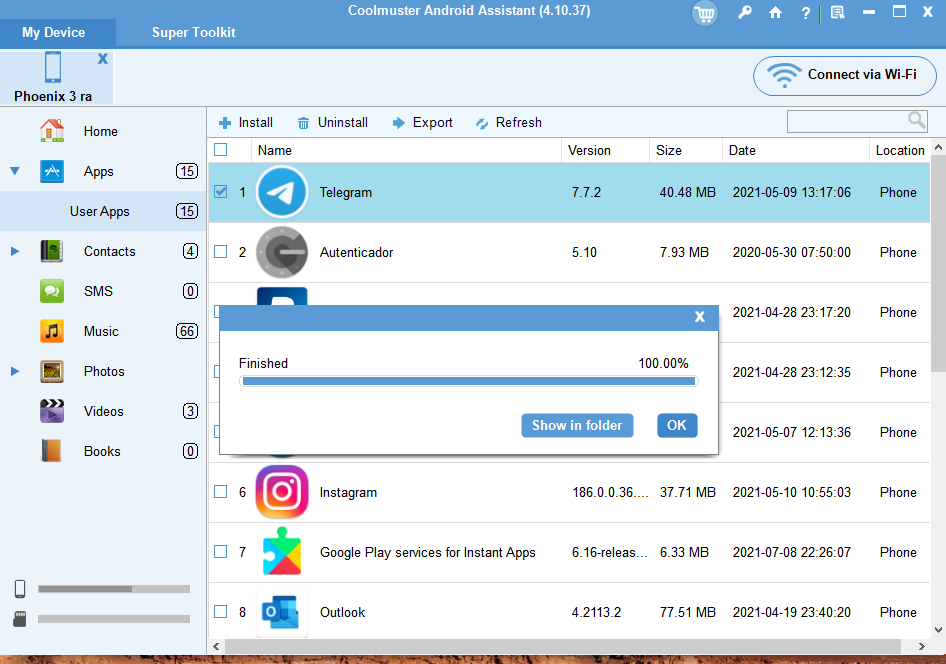Expand the Contacts tree arrow
The image size is (946, 664).
(x=15, y=251)
